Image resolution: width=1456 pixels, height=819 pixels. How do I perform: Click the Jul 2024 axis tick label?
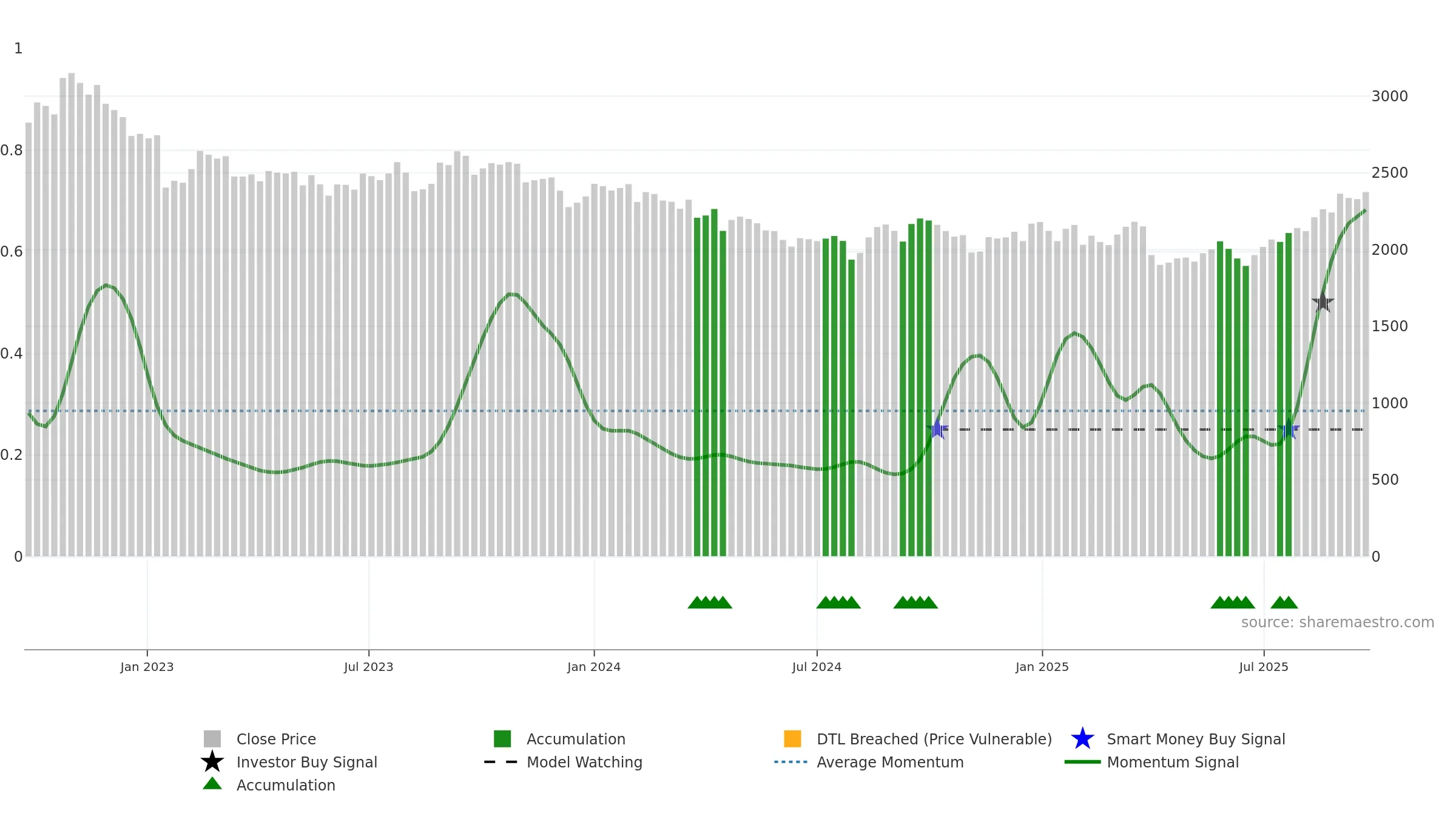(817, 667)
